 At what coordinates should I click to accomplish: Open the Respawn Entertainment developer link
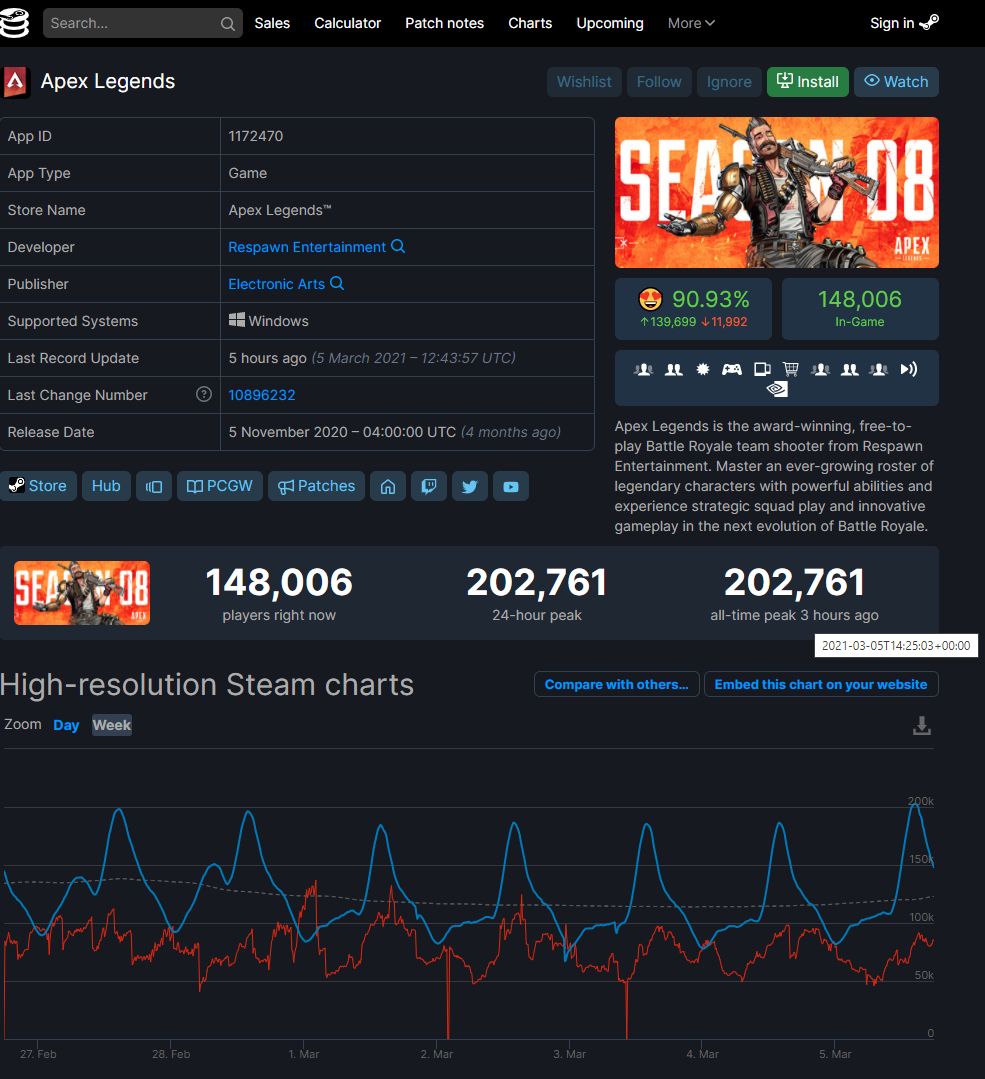(x=309, y=247)
